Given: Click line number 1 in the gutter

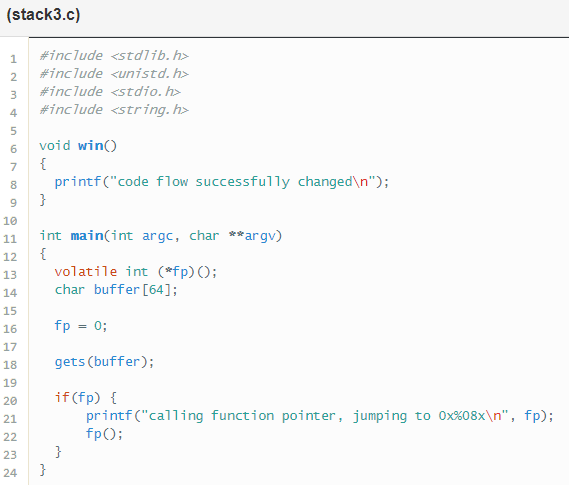Looking at the screenshot, I should click(13, 59).
